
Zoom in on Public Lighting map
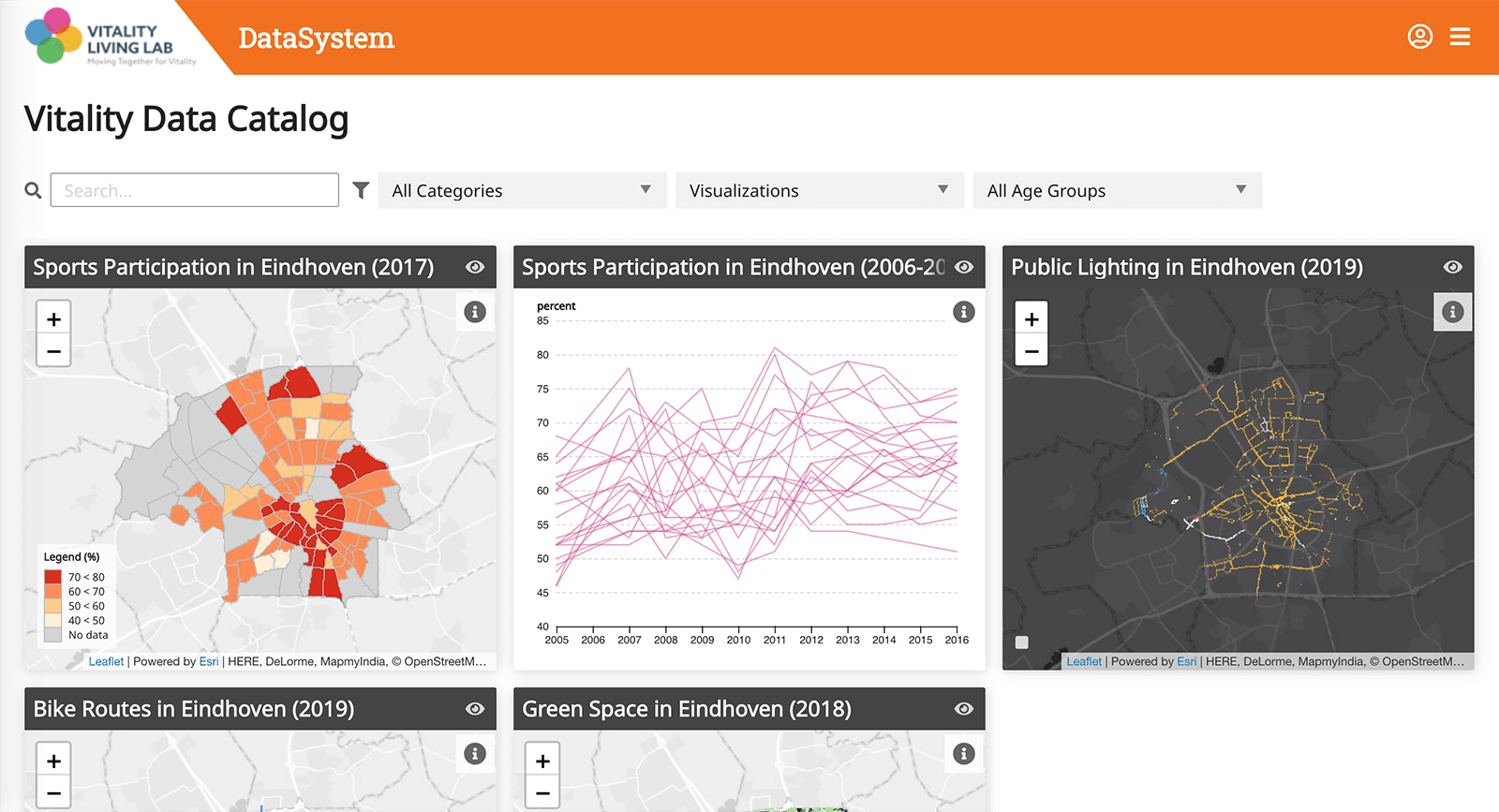[x=1031, y=318]
